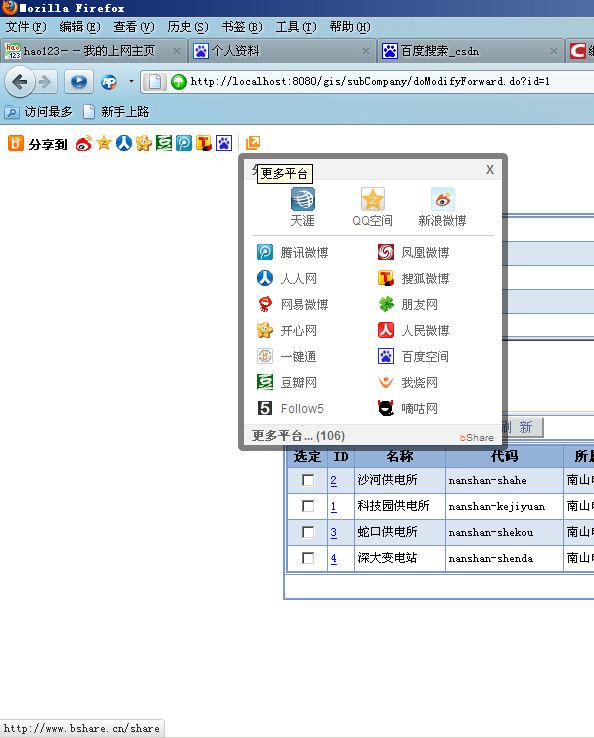The width and height of the screenshot is (594, 738).
Task: Open the 编辑(E) menu
Action: pos(80,27)
